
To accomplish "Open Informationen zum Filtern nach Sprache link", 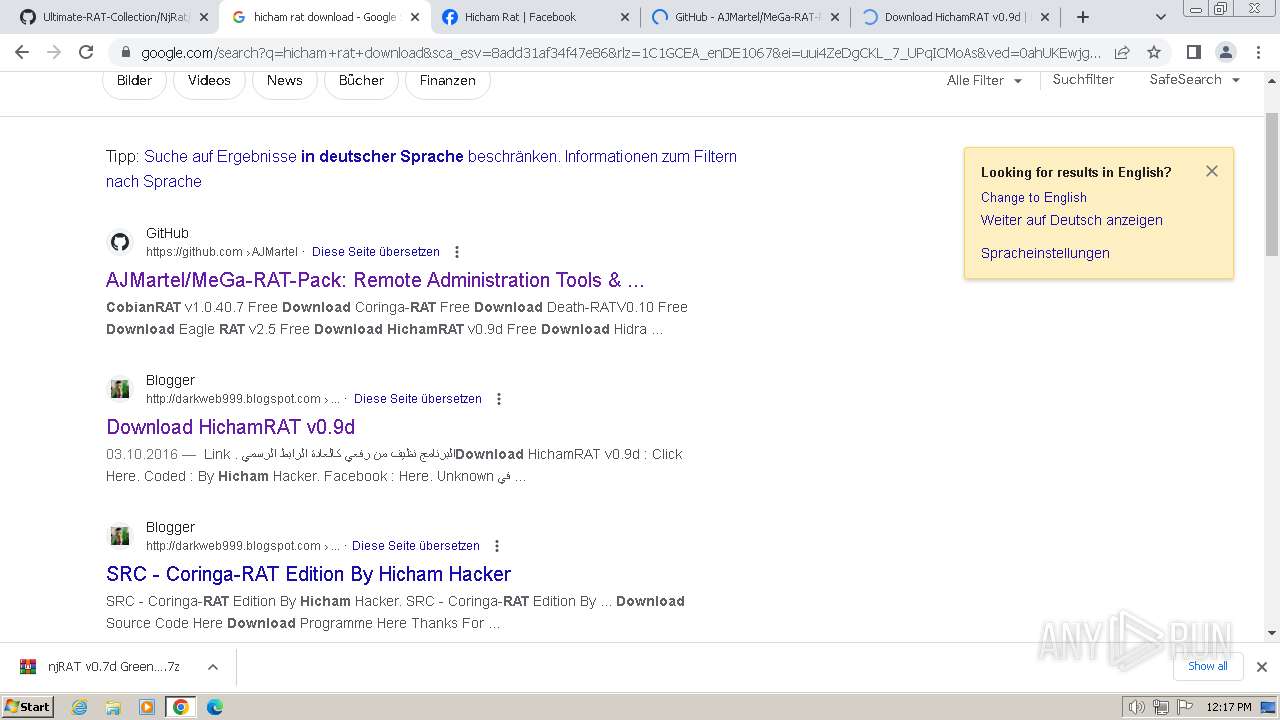I will (421, 168).
